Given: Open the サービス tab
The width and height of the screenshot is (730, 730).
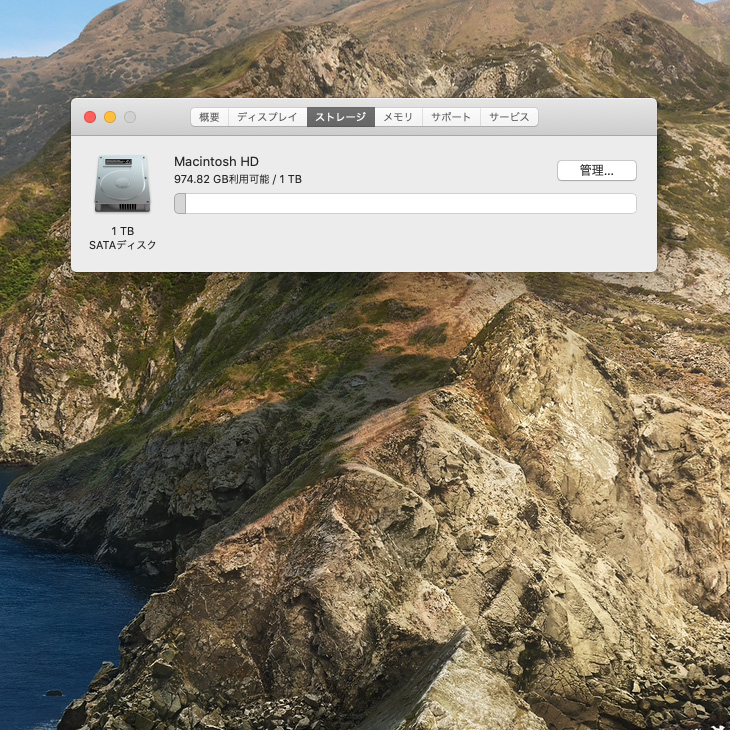Looking at the screenshot, I should coord(509,117).
